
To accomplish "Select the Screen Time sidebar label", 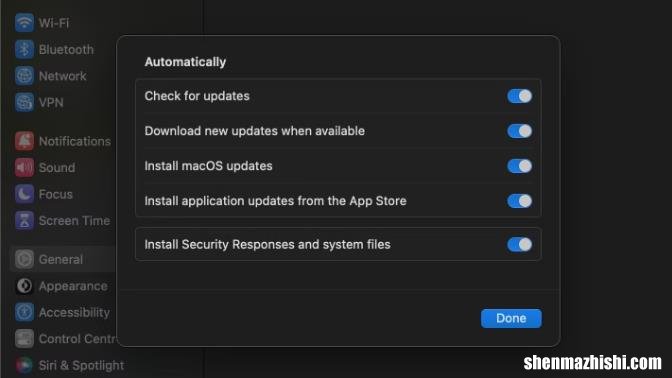I will 74,221.
